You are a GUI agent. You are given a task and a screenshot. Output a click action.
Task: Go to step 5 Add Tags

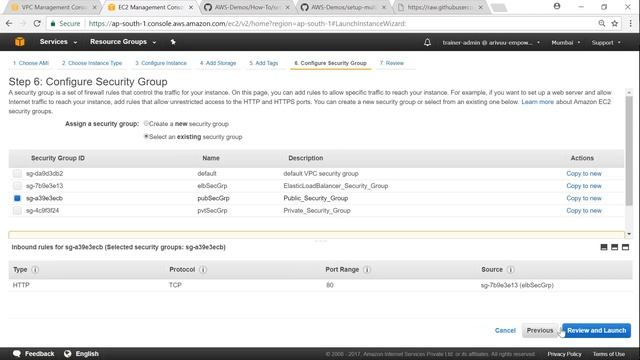[x=264, y=63]
